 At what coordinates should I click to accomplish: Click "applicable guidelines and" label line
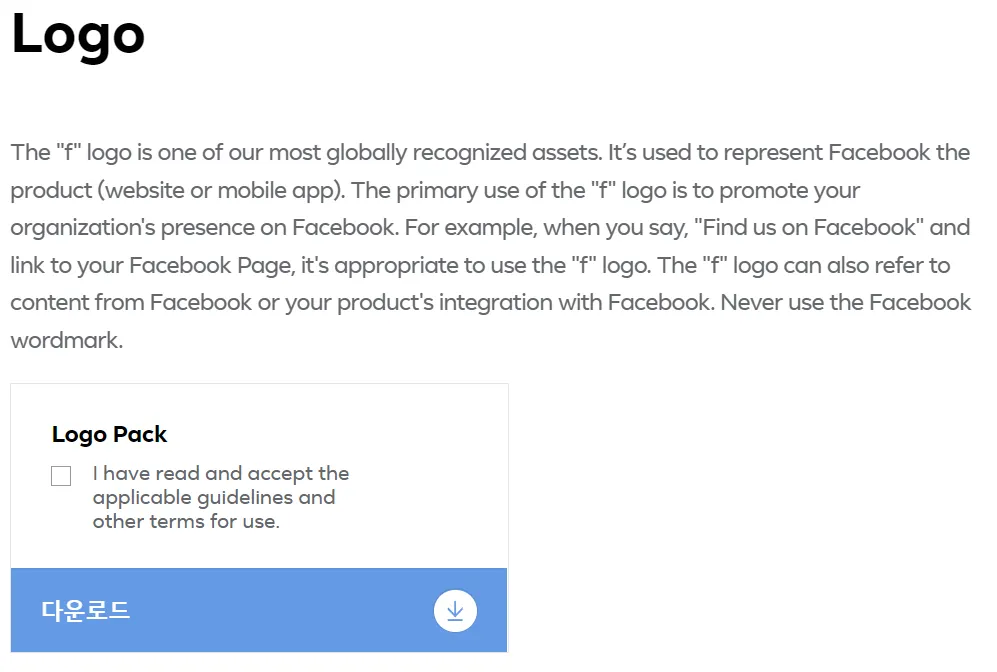213,497
